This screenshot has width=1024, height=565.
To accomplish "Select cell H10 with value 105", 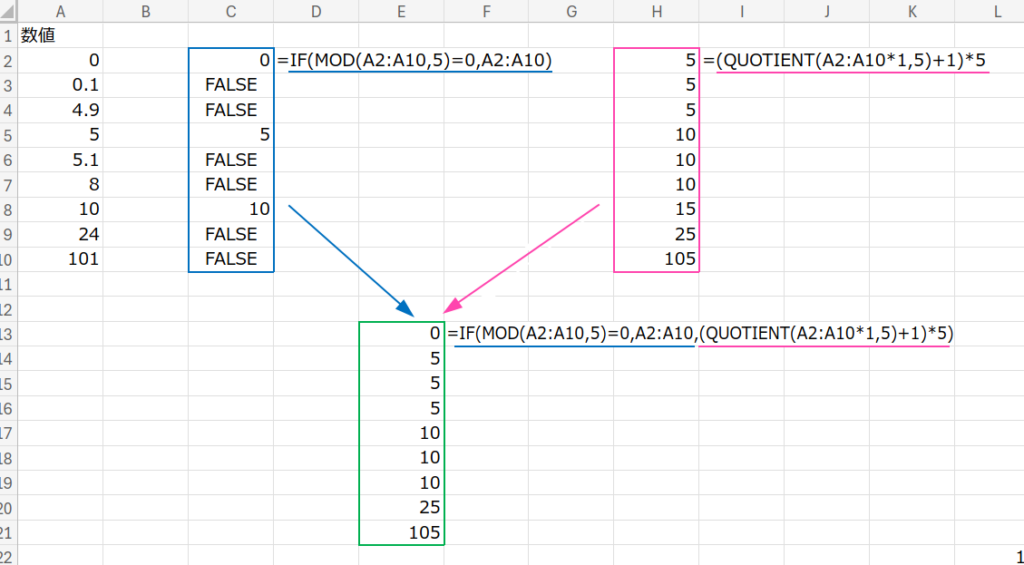I will click(656, 259).
